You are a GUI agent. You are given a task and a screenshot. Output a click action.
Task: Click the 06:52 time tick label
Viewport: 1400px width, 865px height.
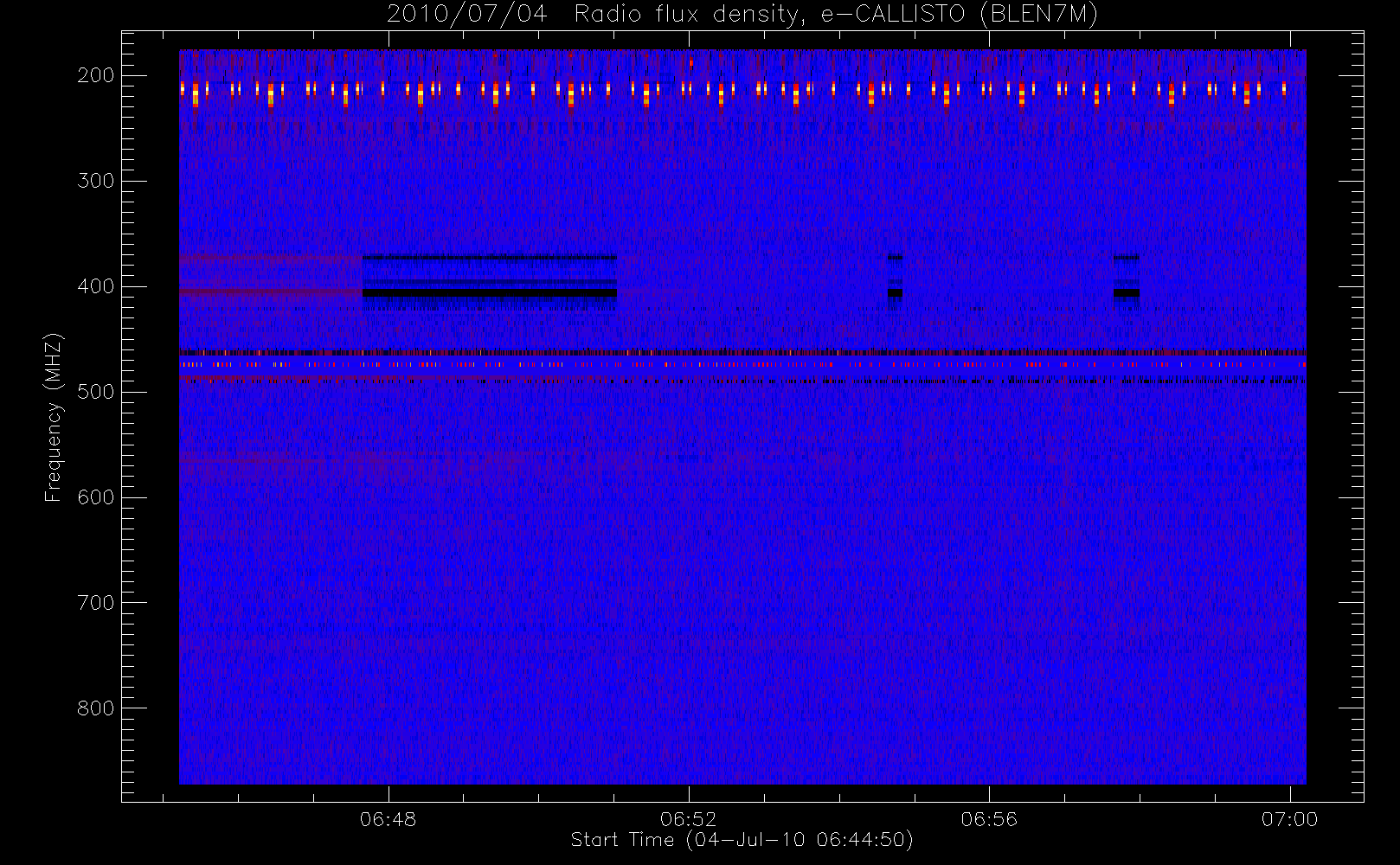(x=689, y=819)
